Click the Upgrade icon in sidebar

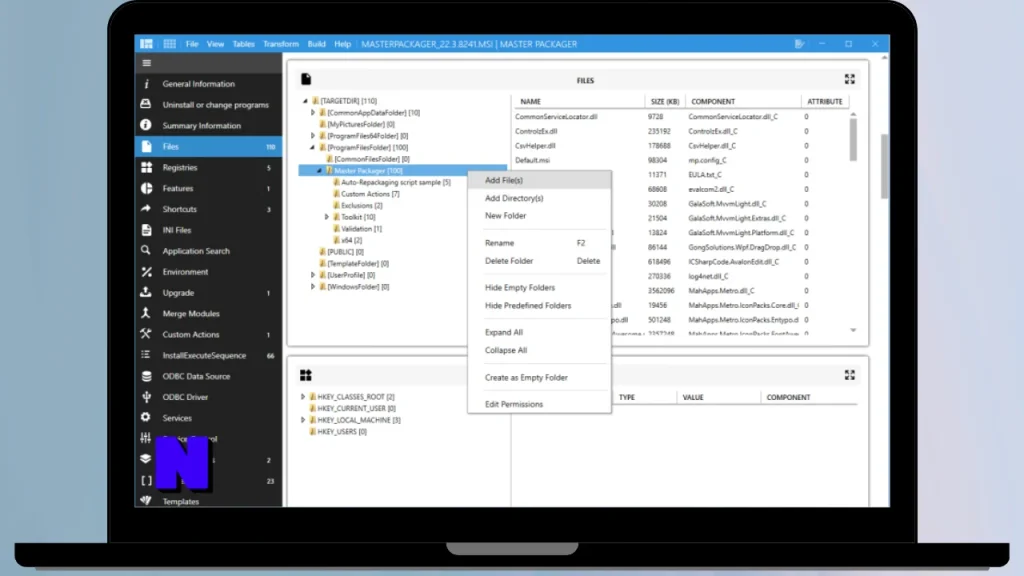[x=146, y=292]
